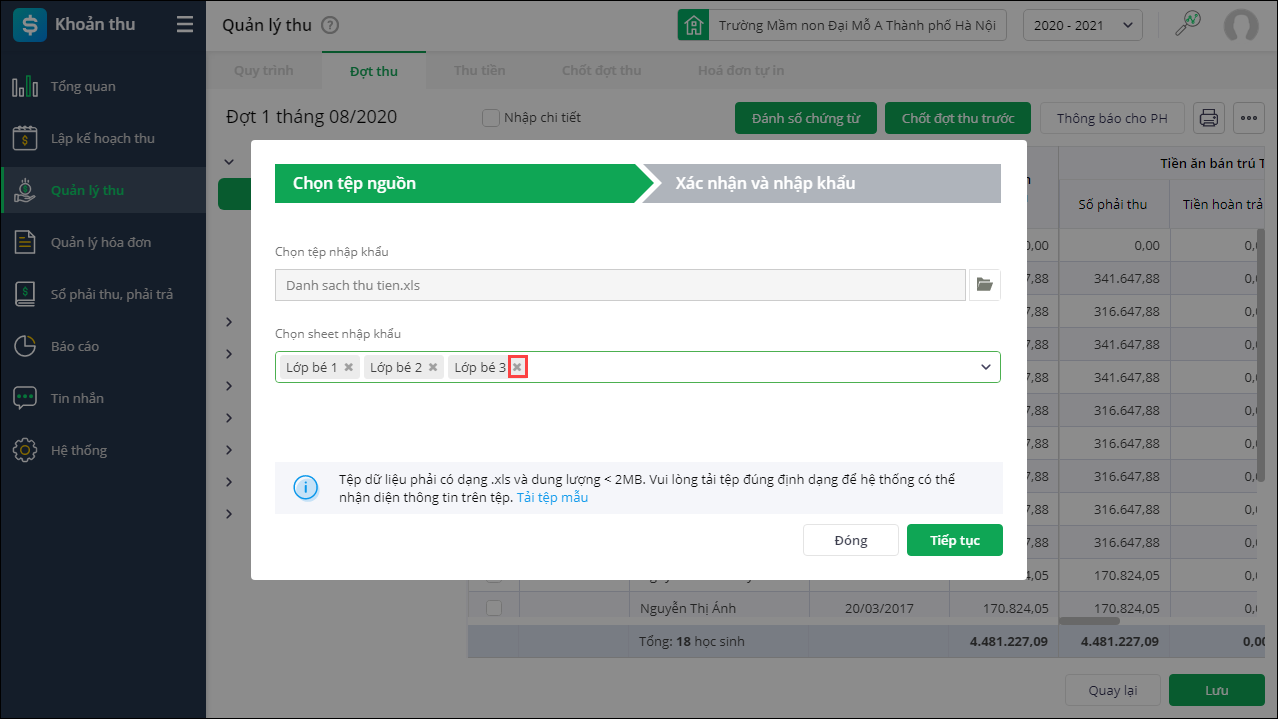Click the Nguyễn Thị Ánh name cell
1278x719 pixels.
tap(719, 607)
